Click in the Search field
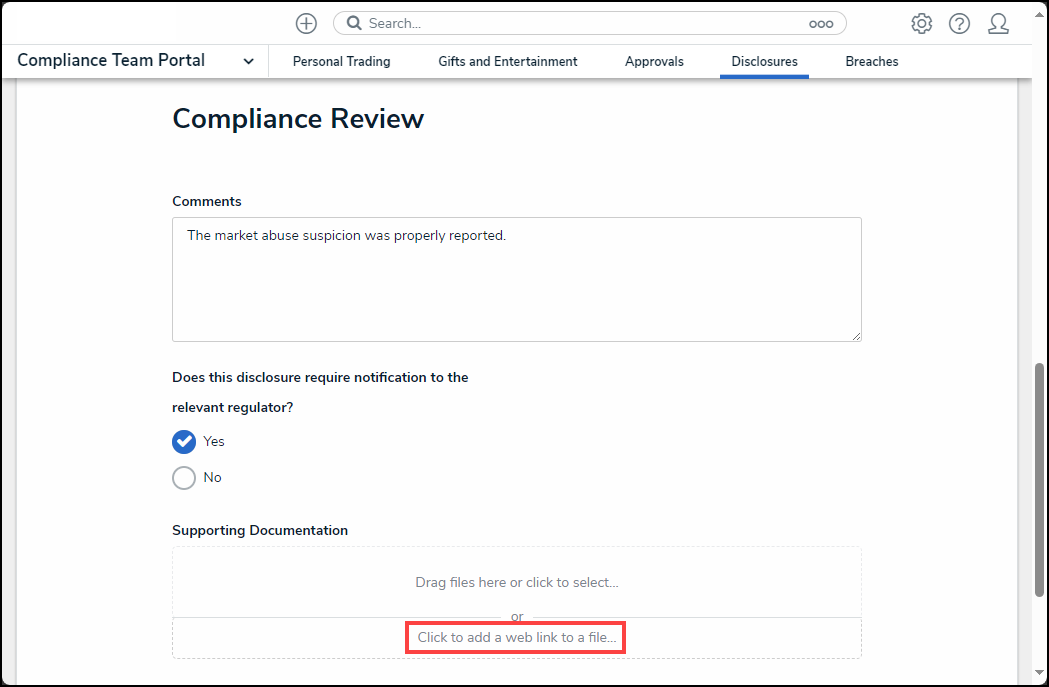The height and width of the screenshot is (687, 1049). coord(580,23)
